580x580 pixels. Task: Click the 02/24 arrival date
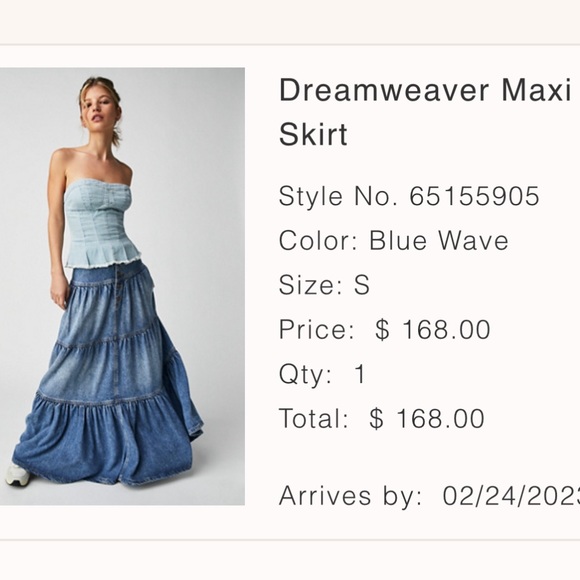pos(511,496)
